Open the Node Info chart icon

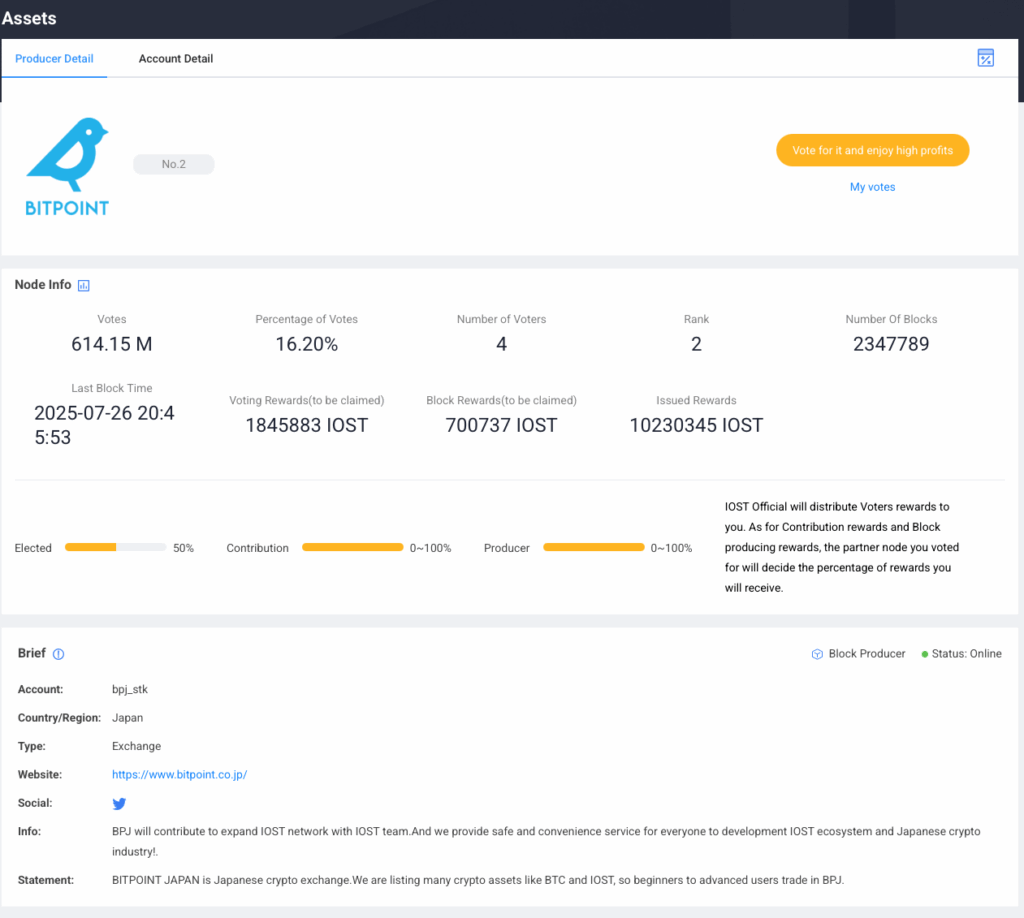click(x=84, y=285)
